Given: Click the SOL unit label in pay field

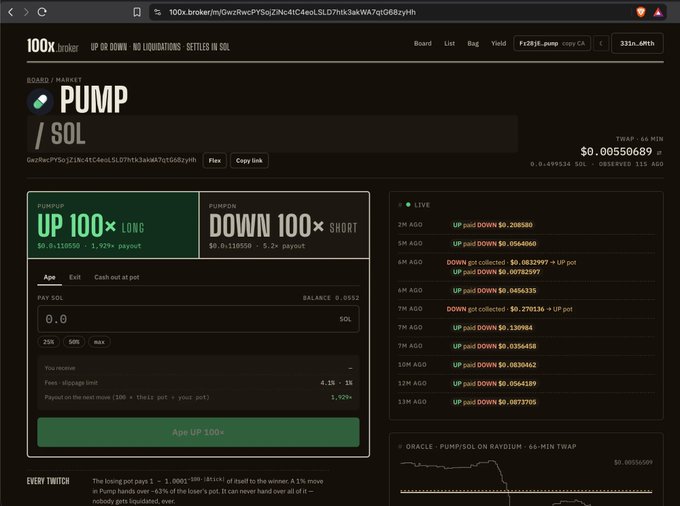Looking at the screenshot, I should pyautogui.click(x=345, y=319).
